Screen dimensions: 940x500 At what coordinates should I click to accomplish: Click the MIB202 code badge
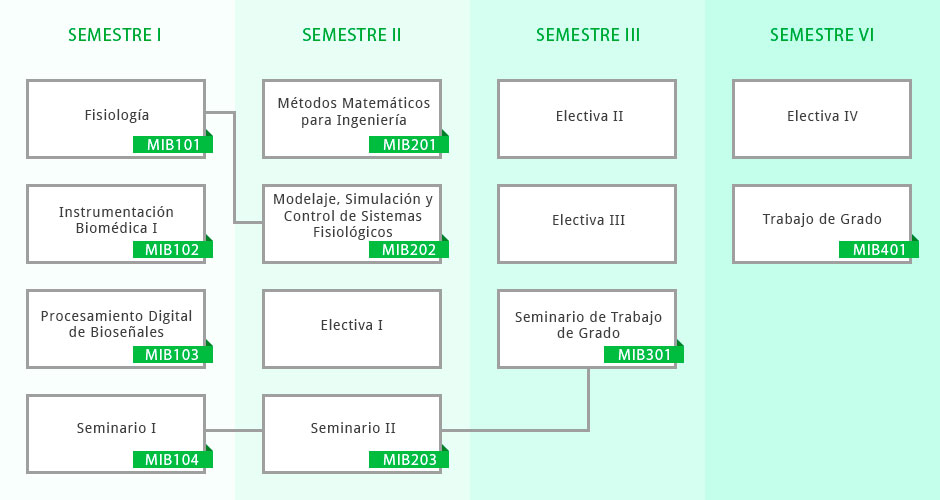pos(409,249)
